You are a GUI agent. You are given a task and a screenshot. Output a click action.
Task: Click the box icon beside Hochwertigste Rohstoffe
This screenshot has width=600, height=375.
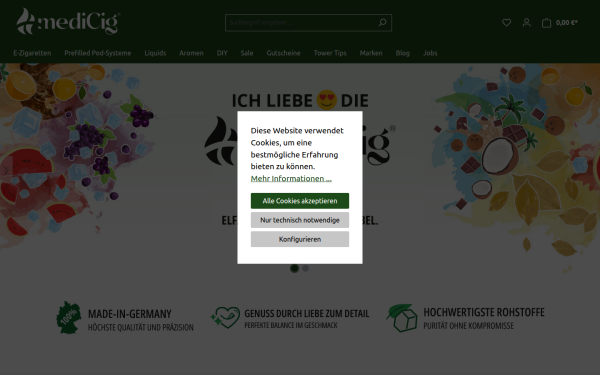point(402,318)
